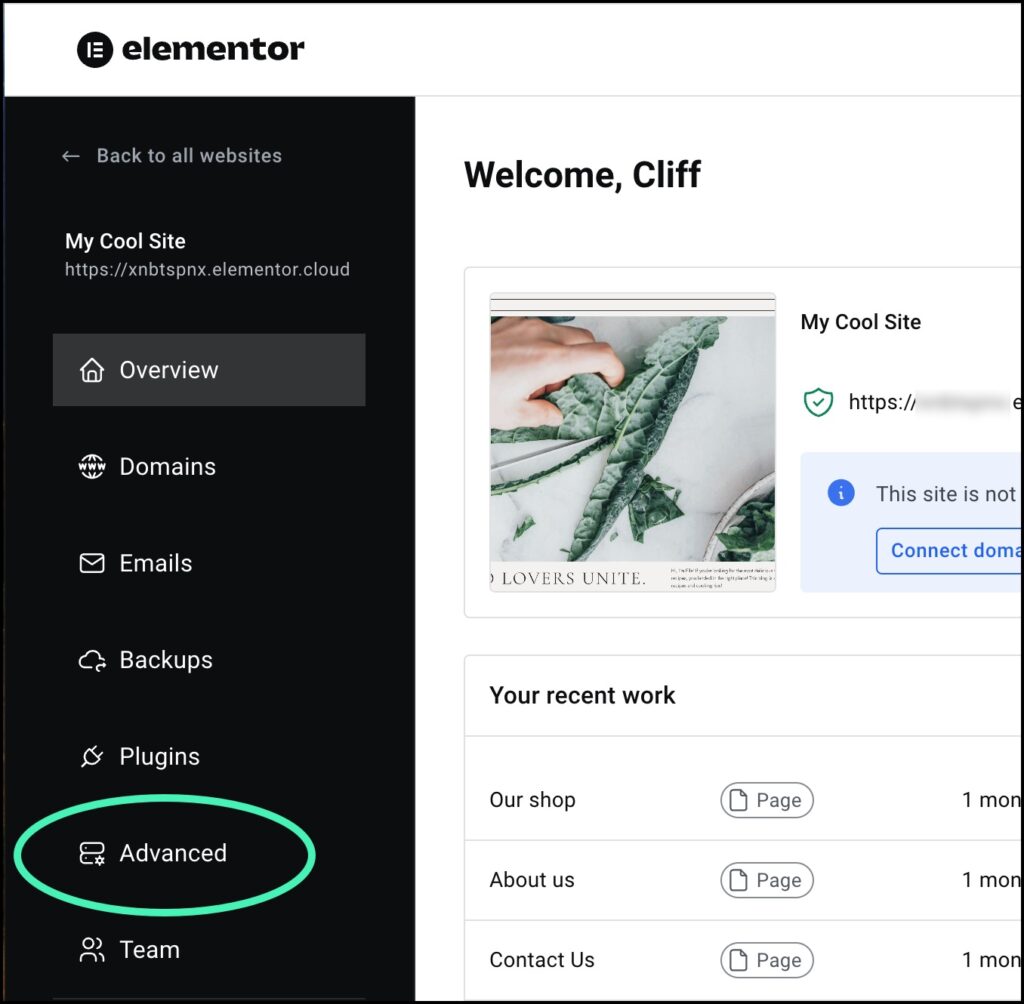Select the Overview home icon
Screen dimensions: 1024x1004
pos(91,370)
